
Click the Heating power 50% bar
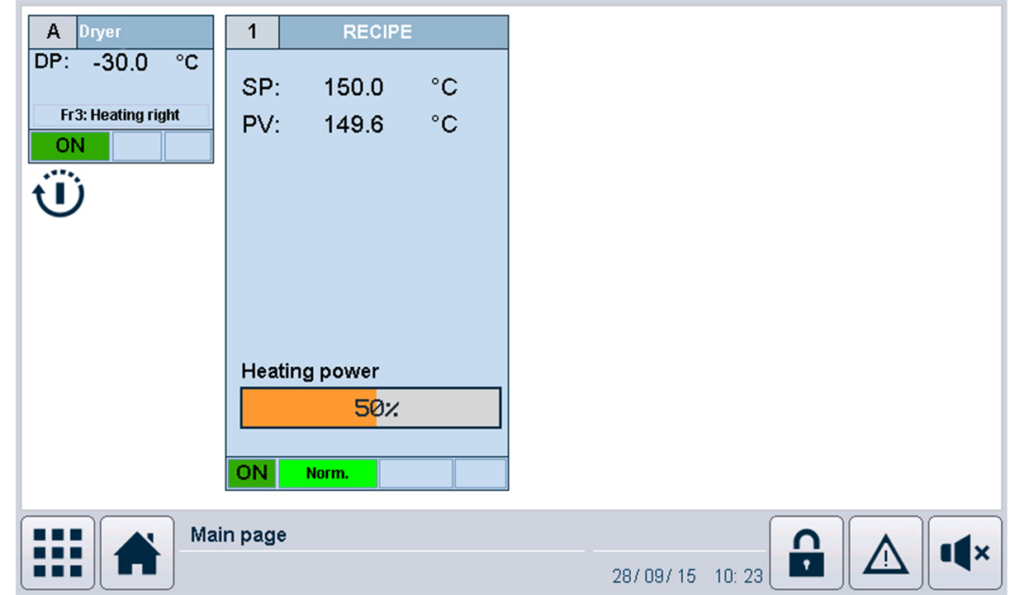pyautogui.click(x=370, y=408)
